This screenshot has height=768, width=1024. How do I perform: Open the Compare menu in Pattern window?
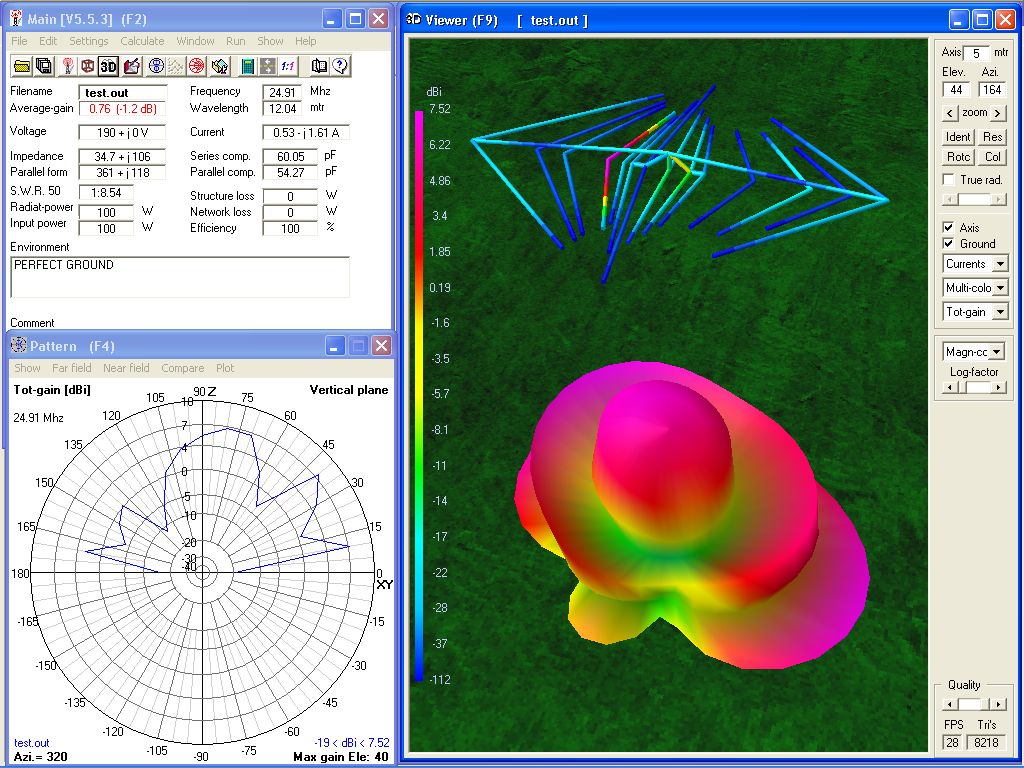182,368
